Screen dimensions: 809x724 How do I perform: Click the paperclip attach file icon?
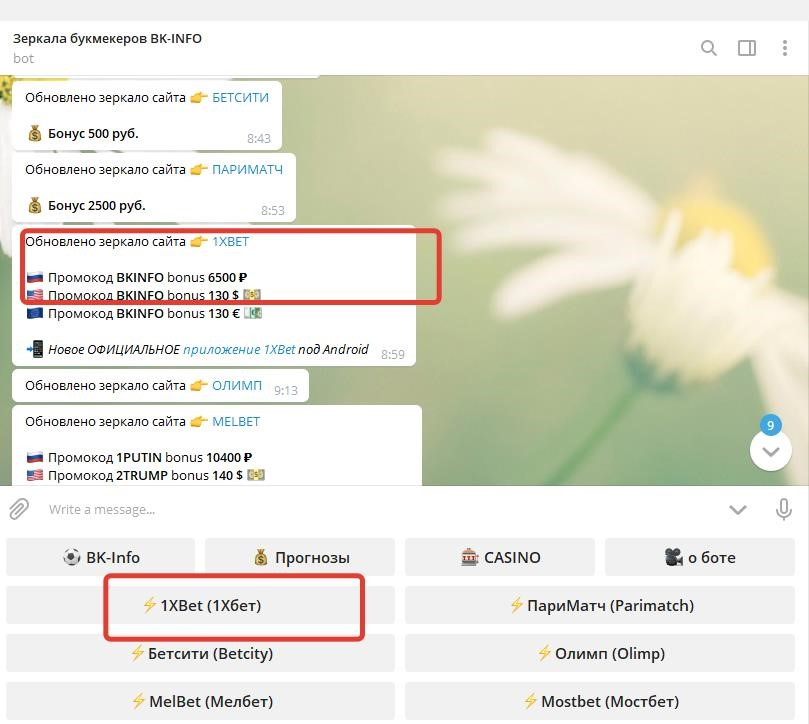click(19, 509)
